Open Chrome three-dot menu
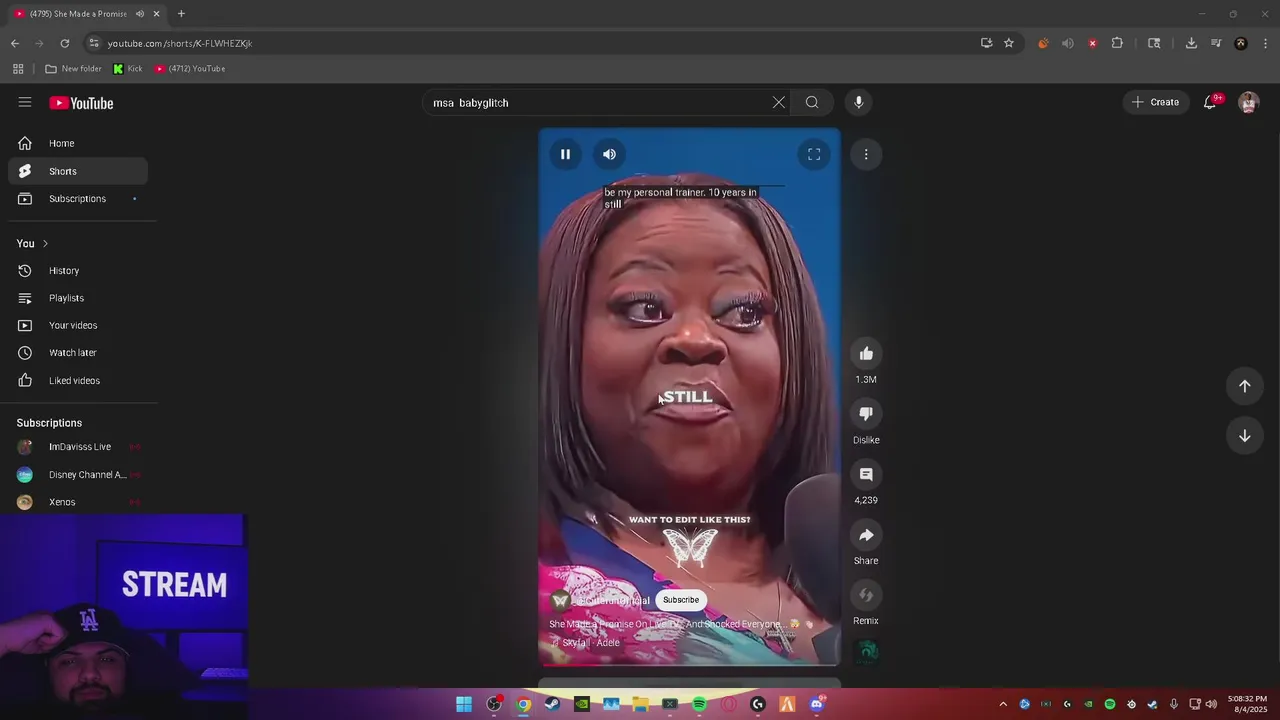This screenshot has width=1280, height=720. pyautogui.click(x=1266, y=43)
